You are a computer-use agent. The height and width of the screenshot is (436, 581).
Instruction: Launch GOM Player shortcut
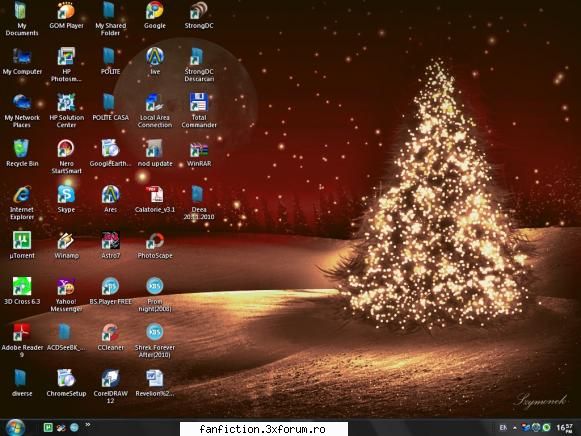[66, 10]
